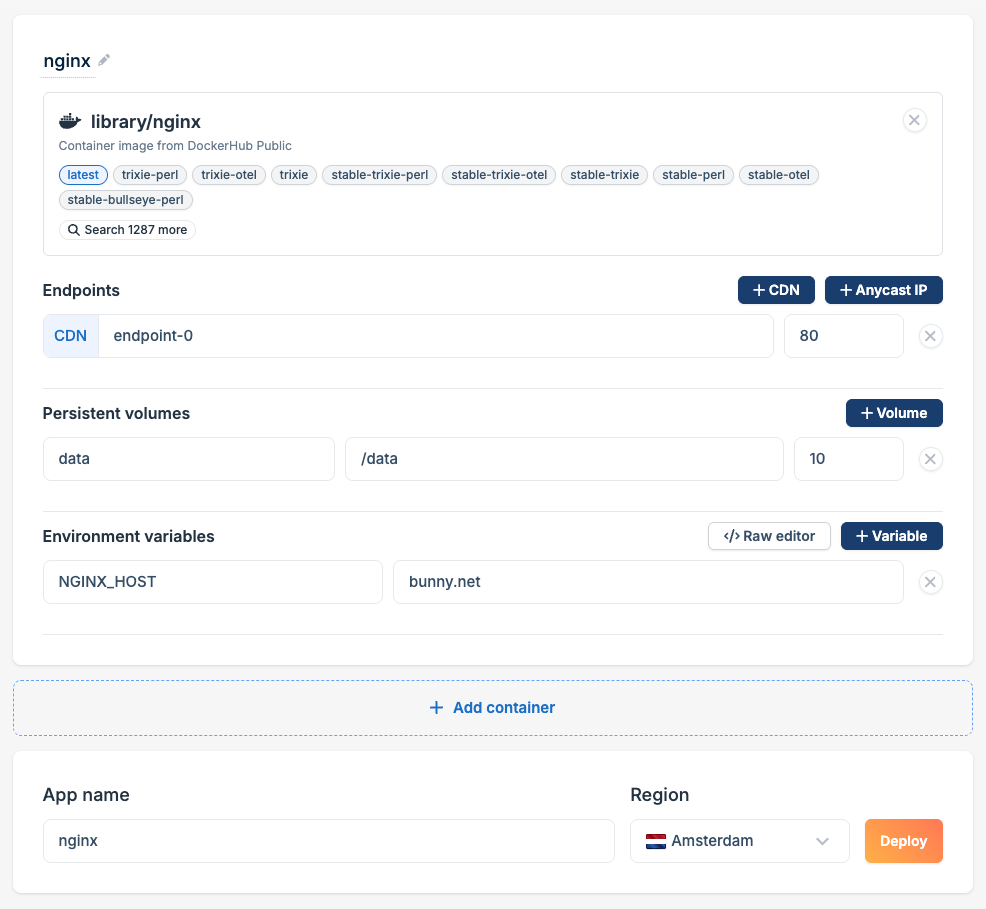Edit the endpoint port field showing 80

843,336
